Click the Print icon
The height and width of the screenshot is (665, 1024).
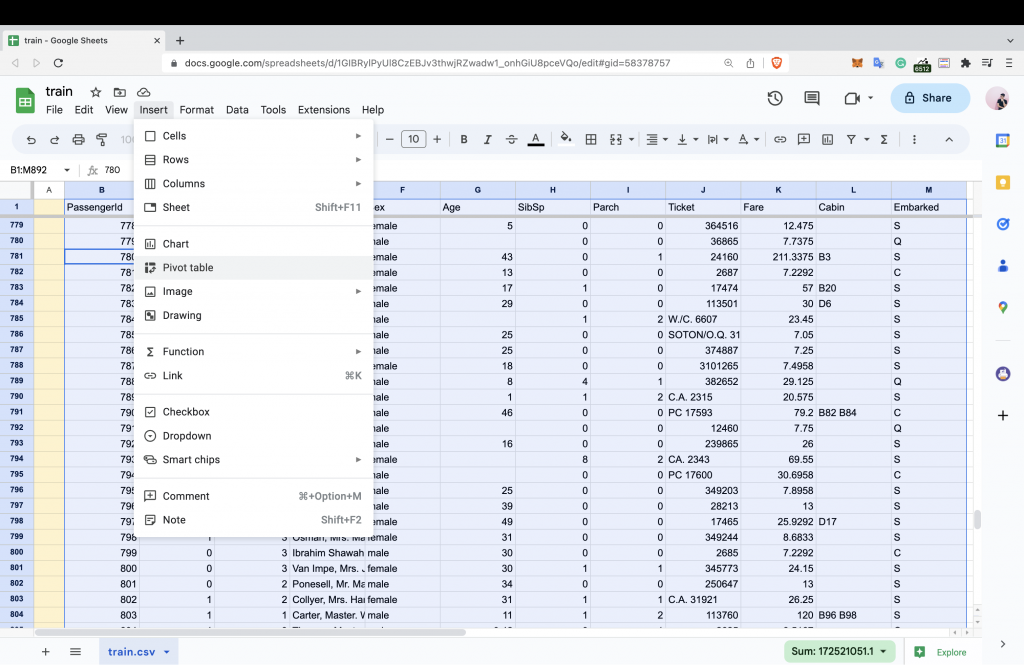(78, 139)
